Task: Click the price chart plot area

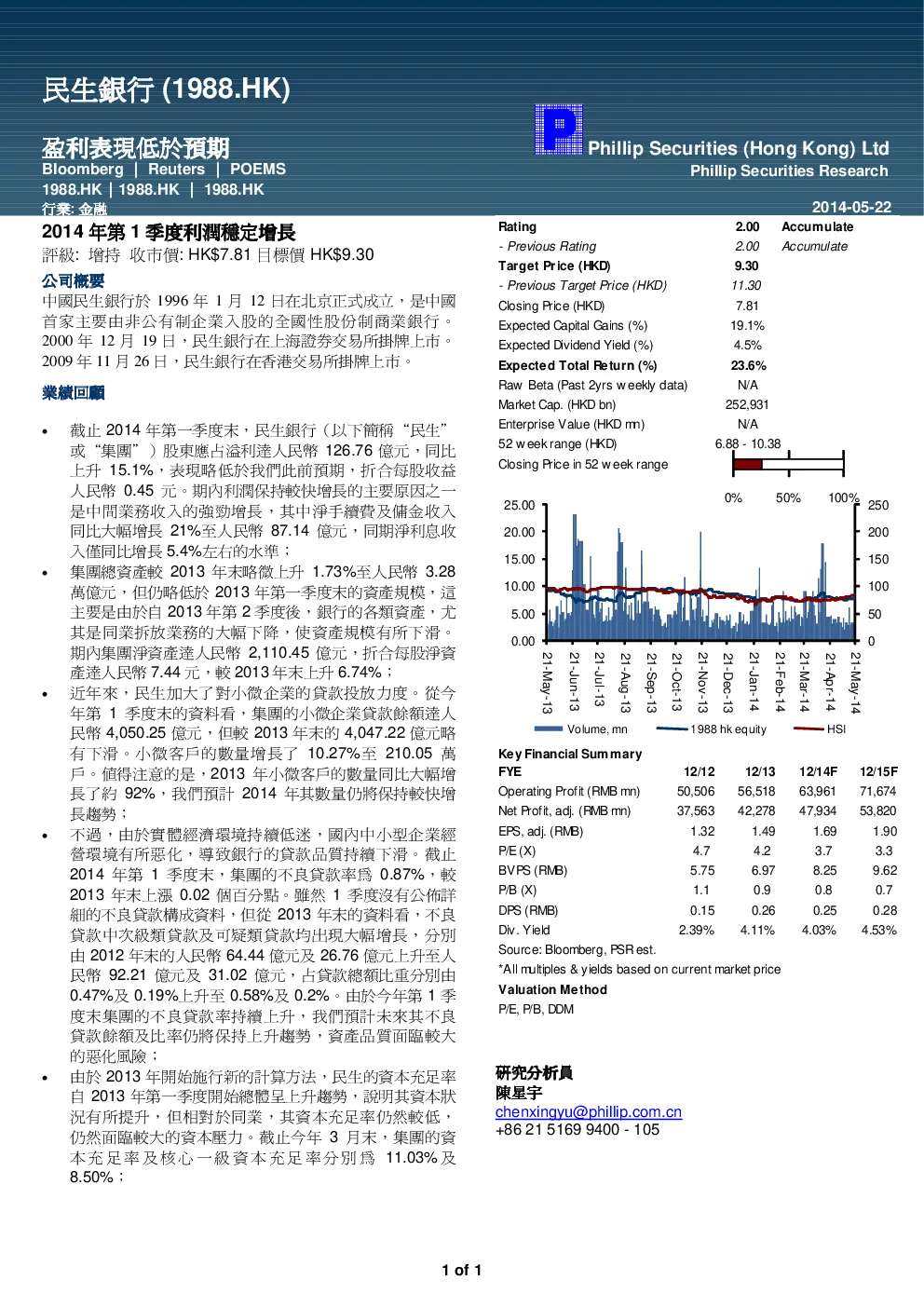Action: [700, 573]
